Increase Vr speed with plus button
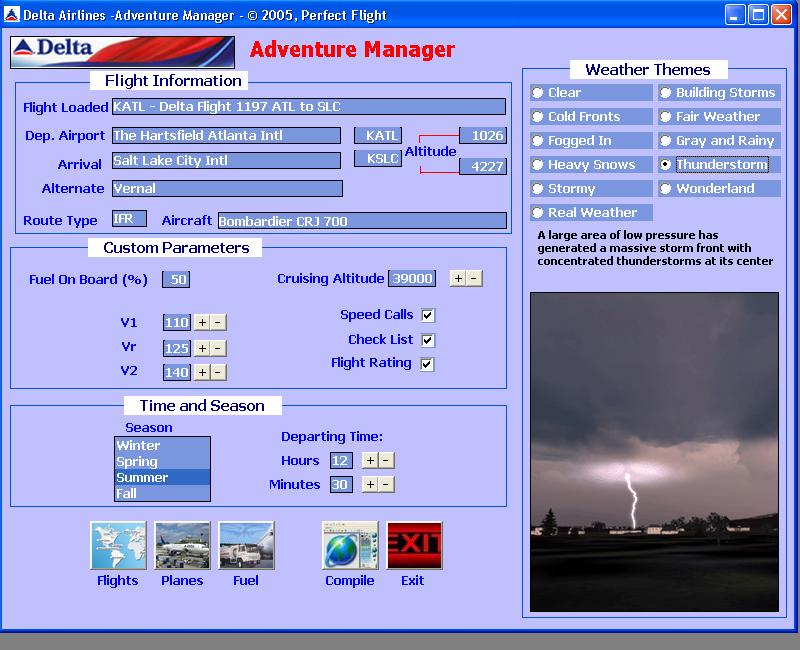 tap(203, 348)
